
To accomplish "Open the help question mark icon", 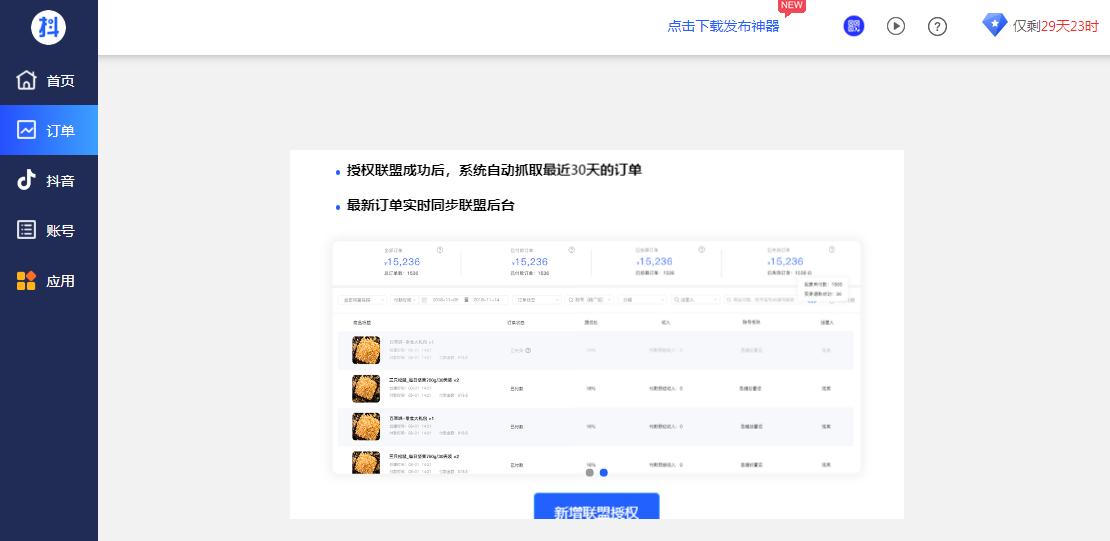I will (937, 26).
